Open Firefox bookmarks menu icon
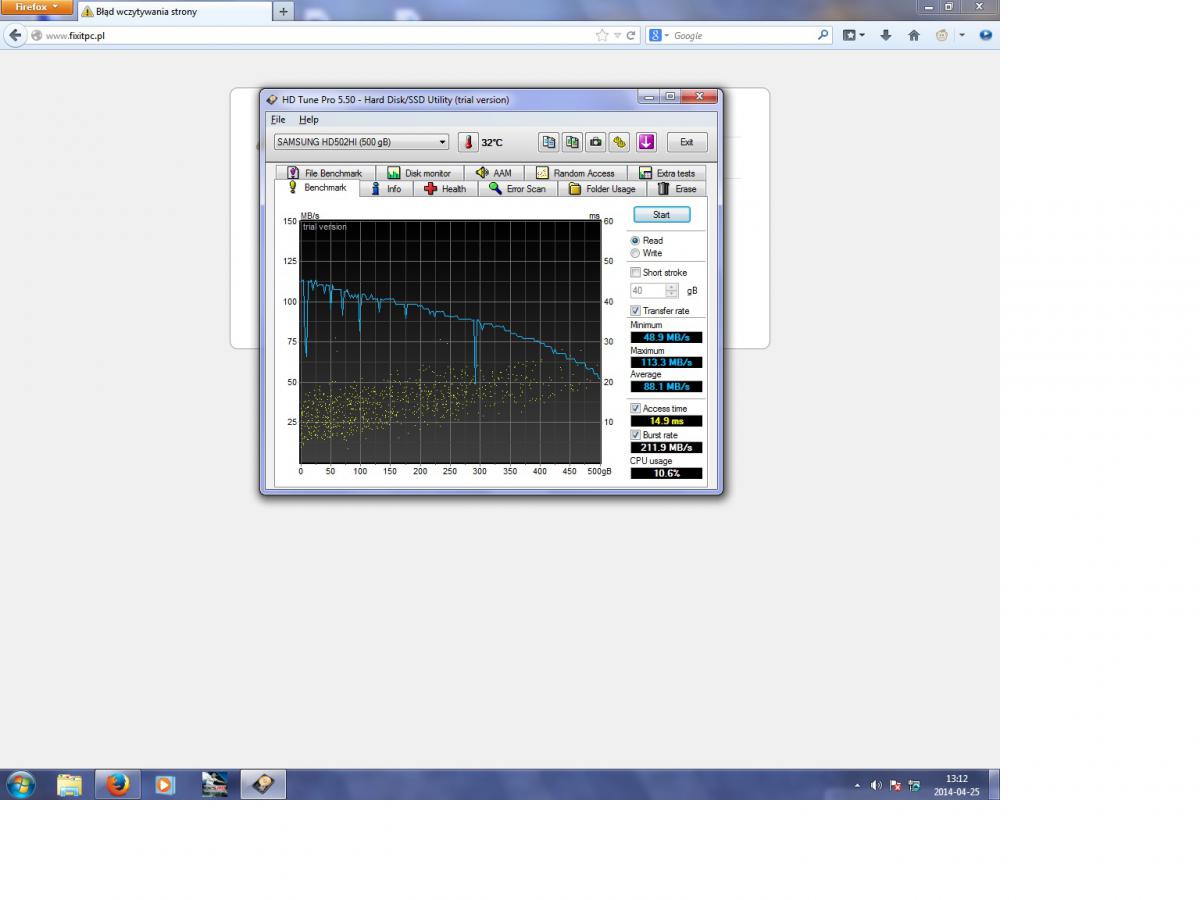This screenshot has width=1200, height=900. (850, 35)
